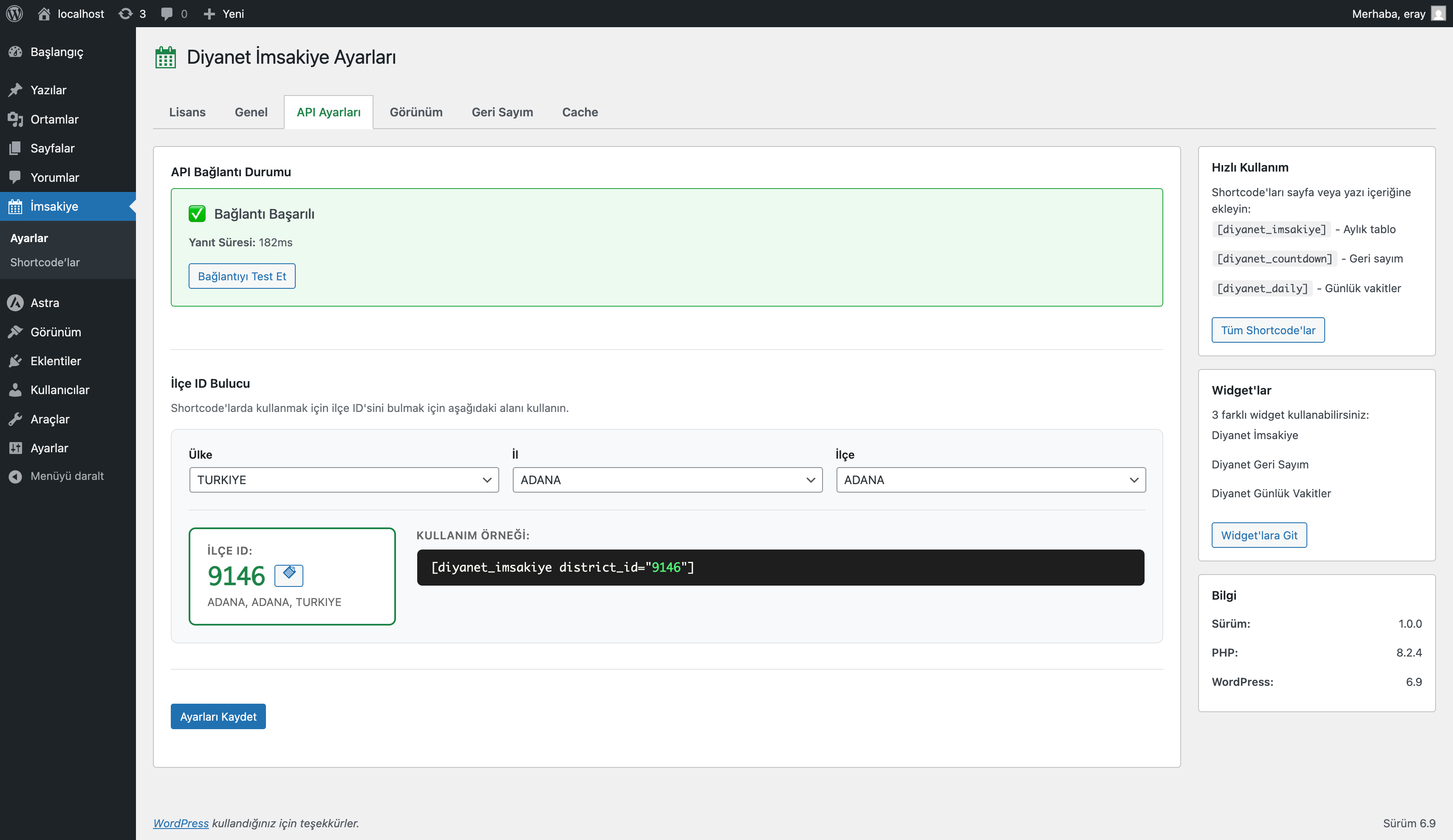Click the Yazılar pushpin icon
Screen dimensions: 1453x840
tap(16, 90)
